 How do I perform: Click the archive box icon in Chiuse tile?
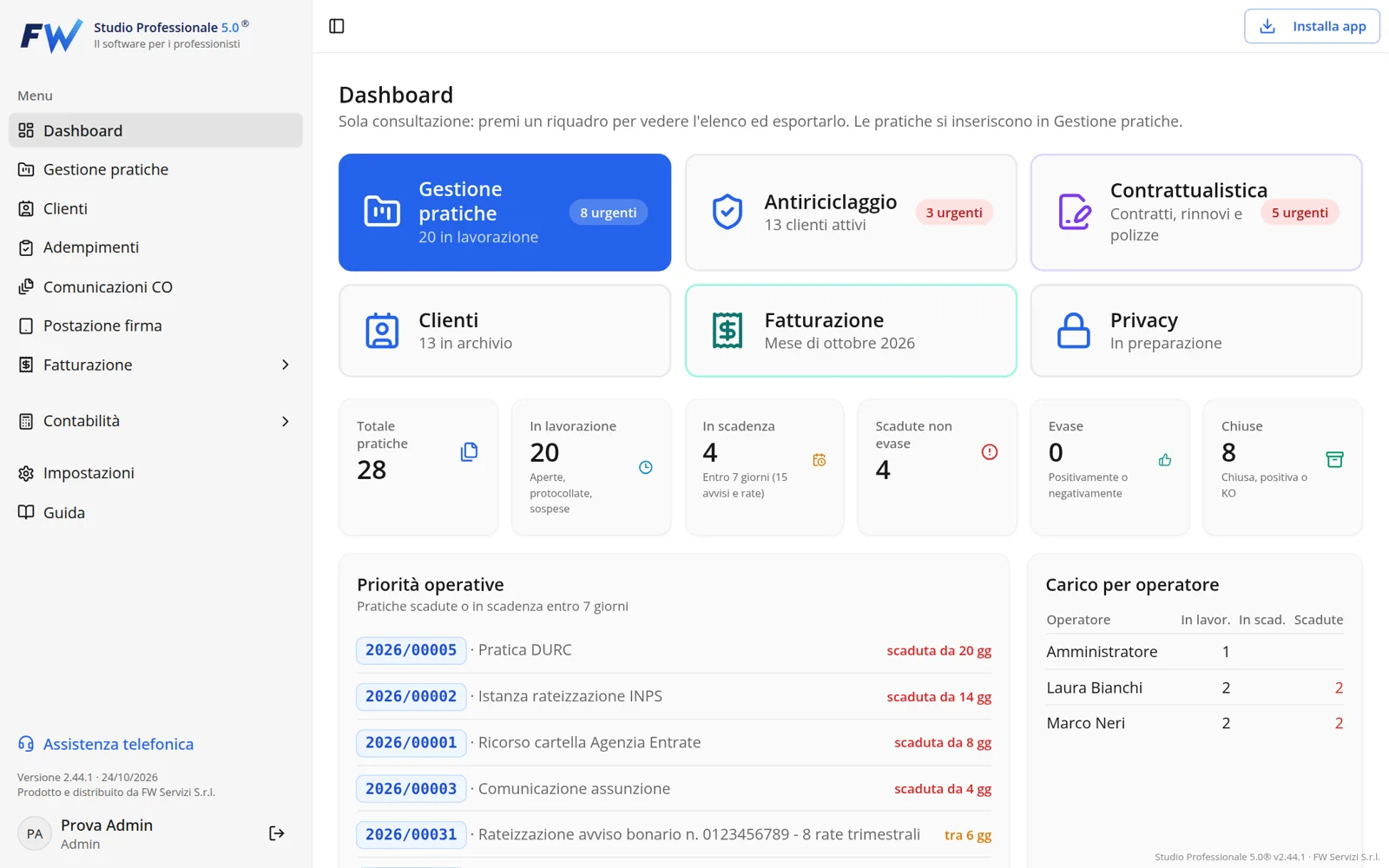tap(1335, 459)
